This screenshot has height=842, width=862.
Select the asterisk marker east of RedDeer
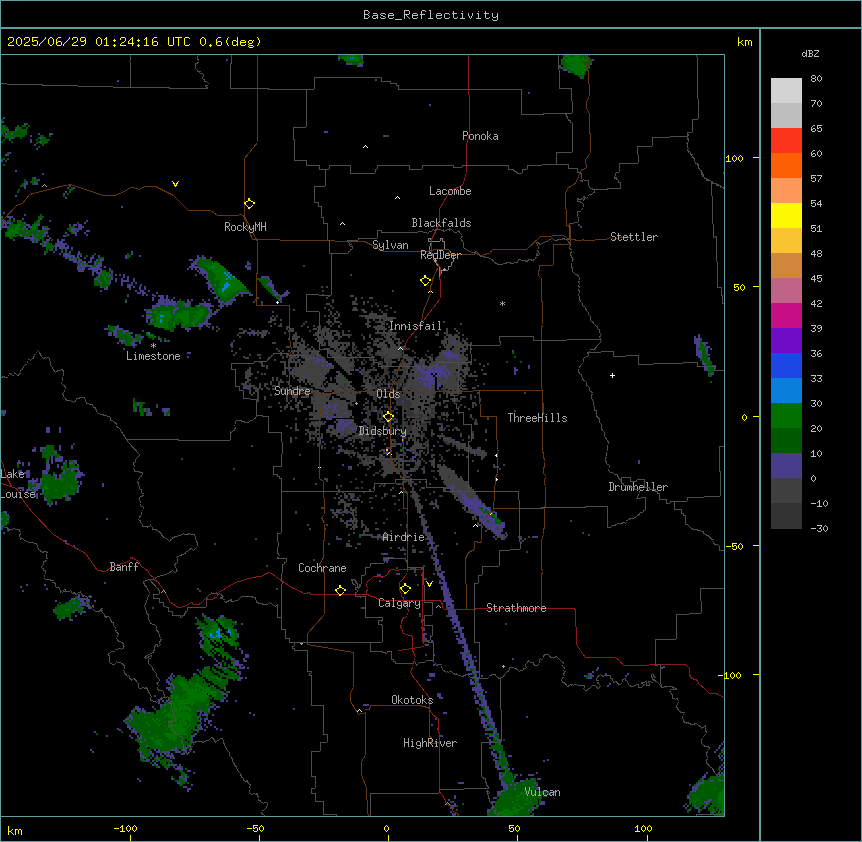pyautogui.click(x=502, y=303)
